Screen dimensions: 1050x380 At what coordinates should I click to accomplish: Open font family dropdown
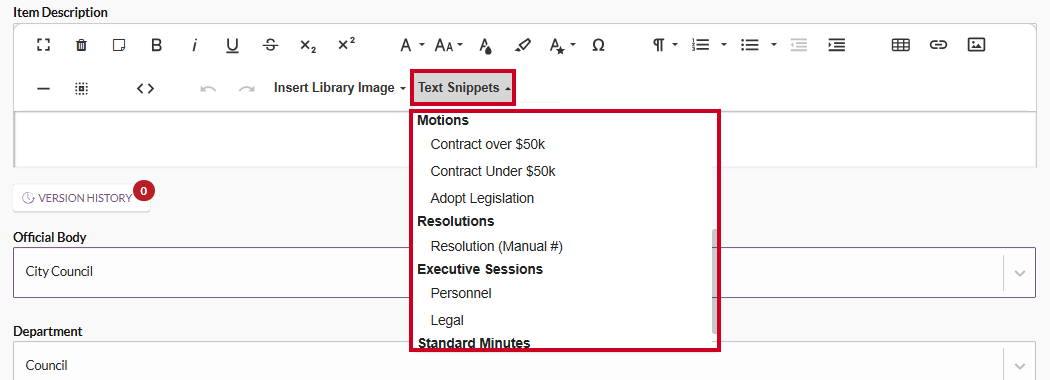point(412,45)
